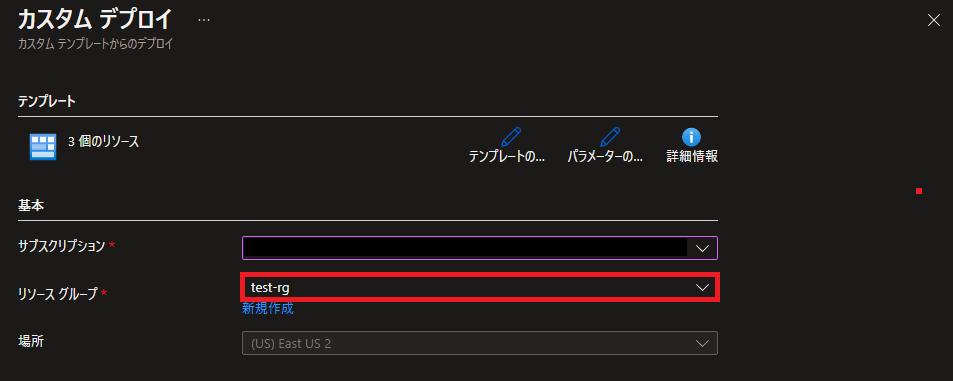The height and width of the screenshot is (381, 953).
Task: Click the blue info circle icon
Action: (x=692, y=137)
